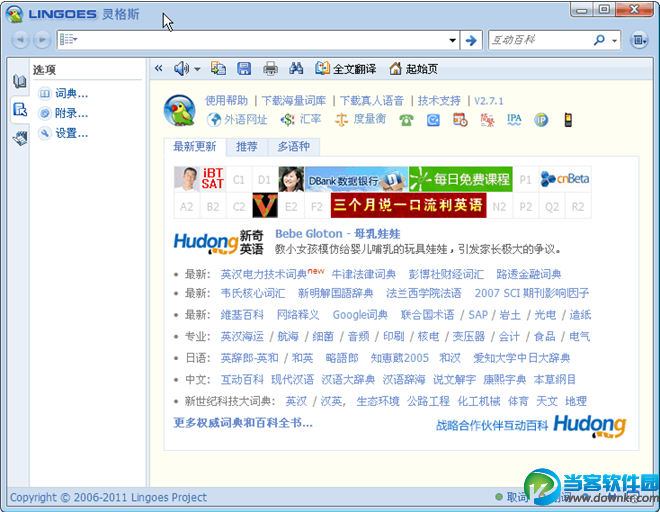Open the index list icon in search box
The image size is (660, 512).
pyautogui.click(x=68, y=40)
